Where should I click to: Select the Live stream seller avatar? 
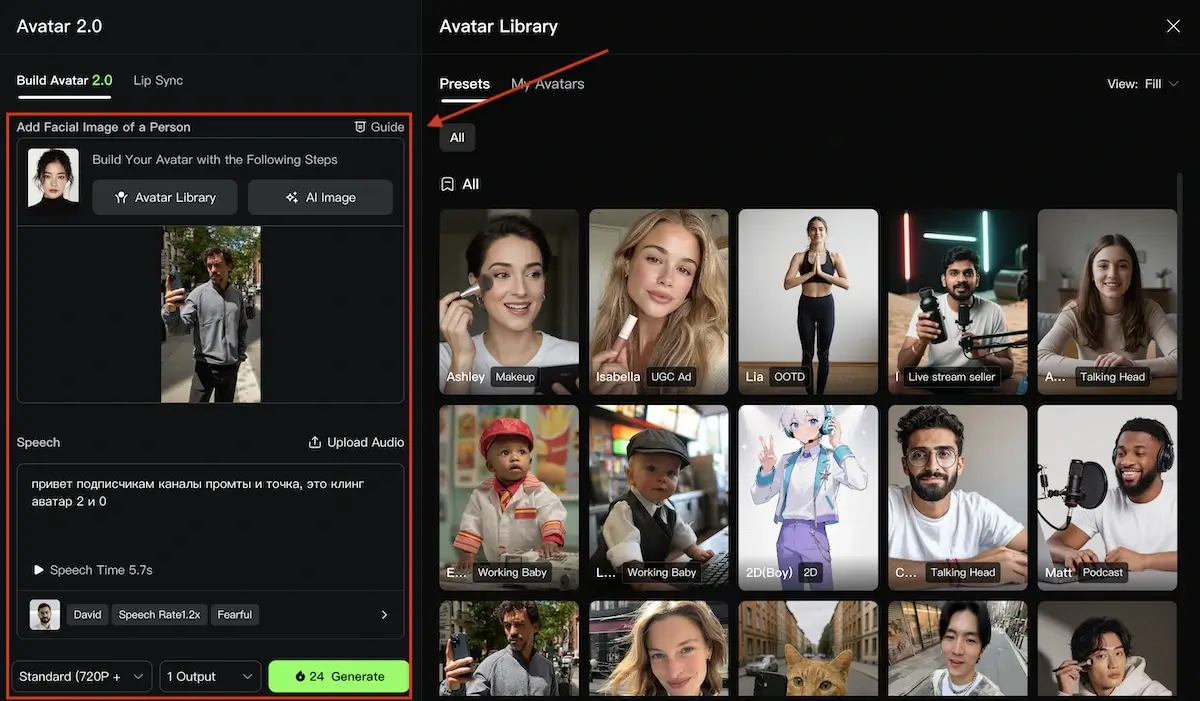point(957,301)
